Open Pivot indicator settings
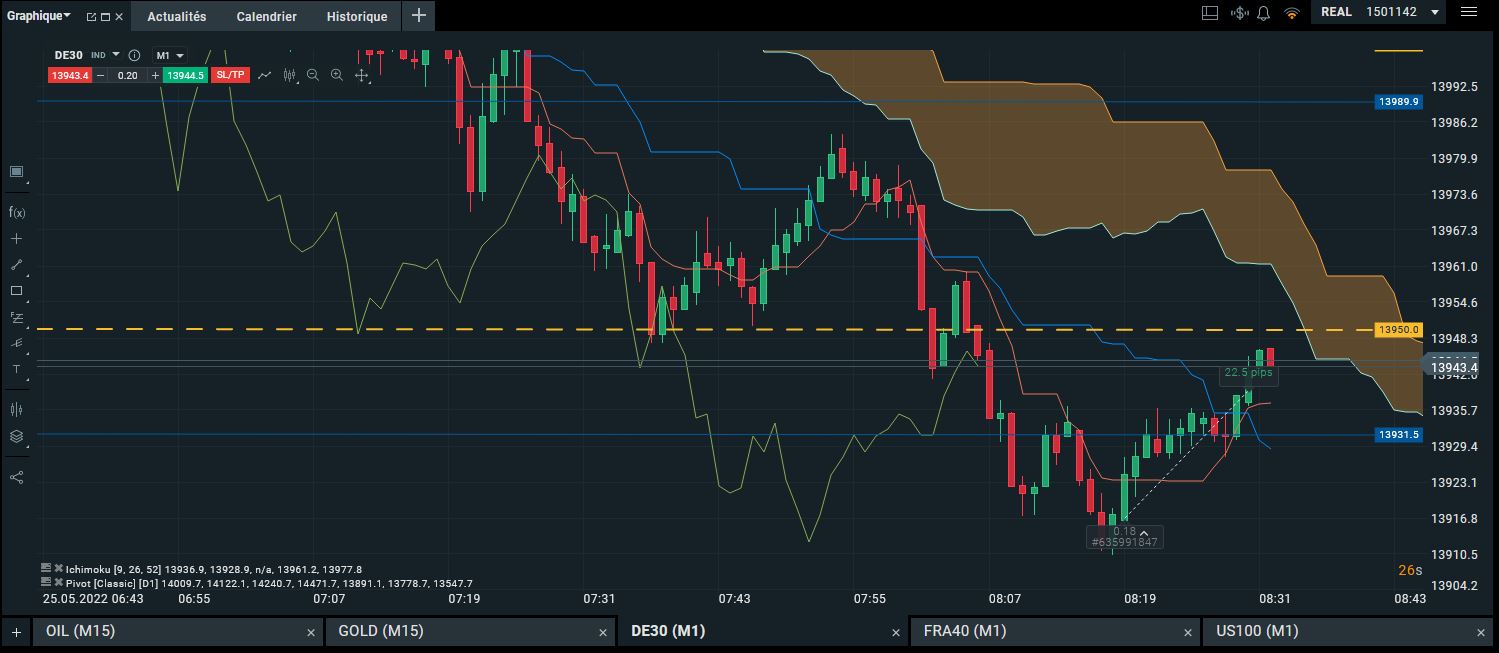The height and width of the screenshot is (653, 1499). point(46,582)
